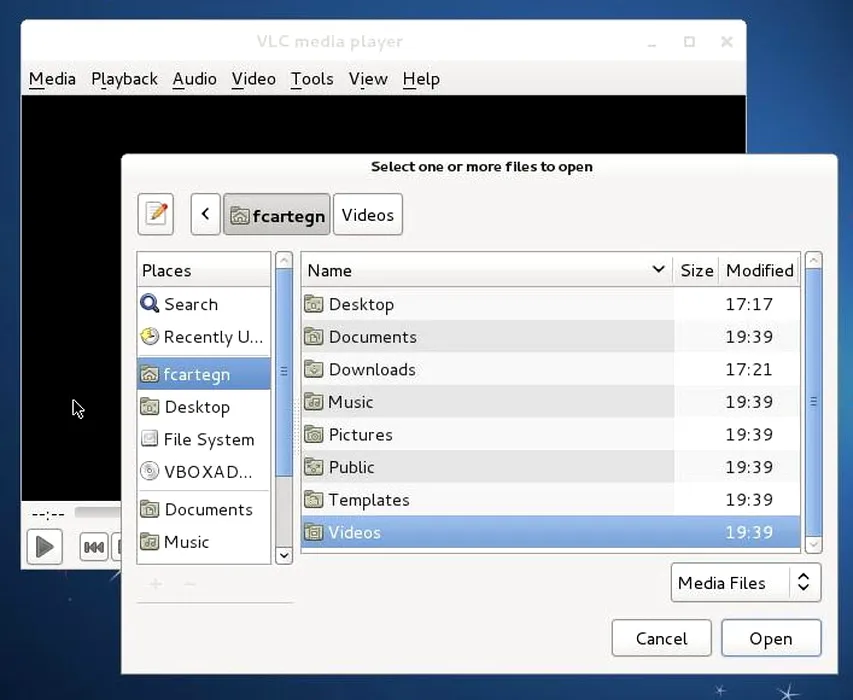Select the Pictures folder in file list
Screen dimensions: 853x700
360,434
